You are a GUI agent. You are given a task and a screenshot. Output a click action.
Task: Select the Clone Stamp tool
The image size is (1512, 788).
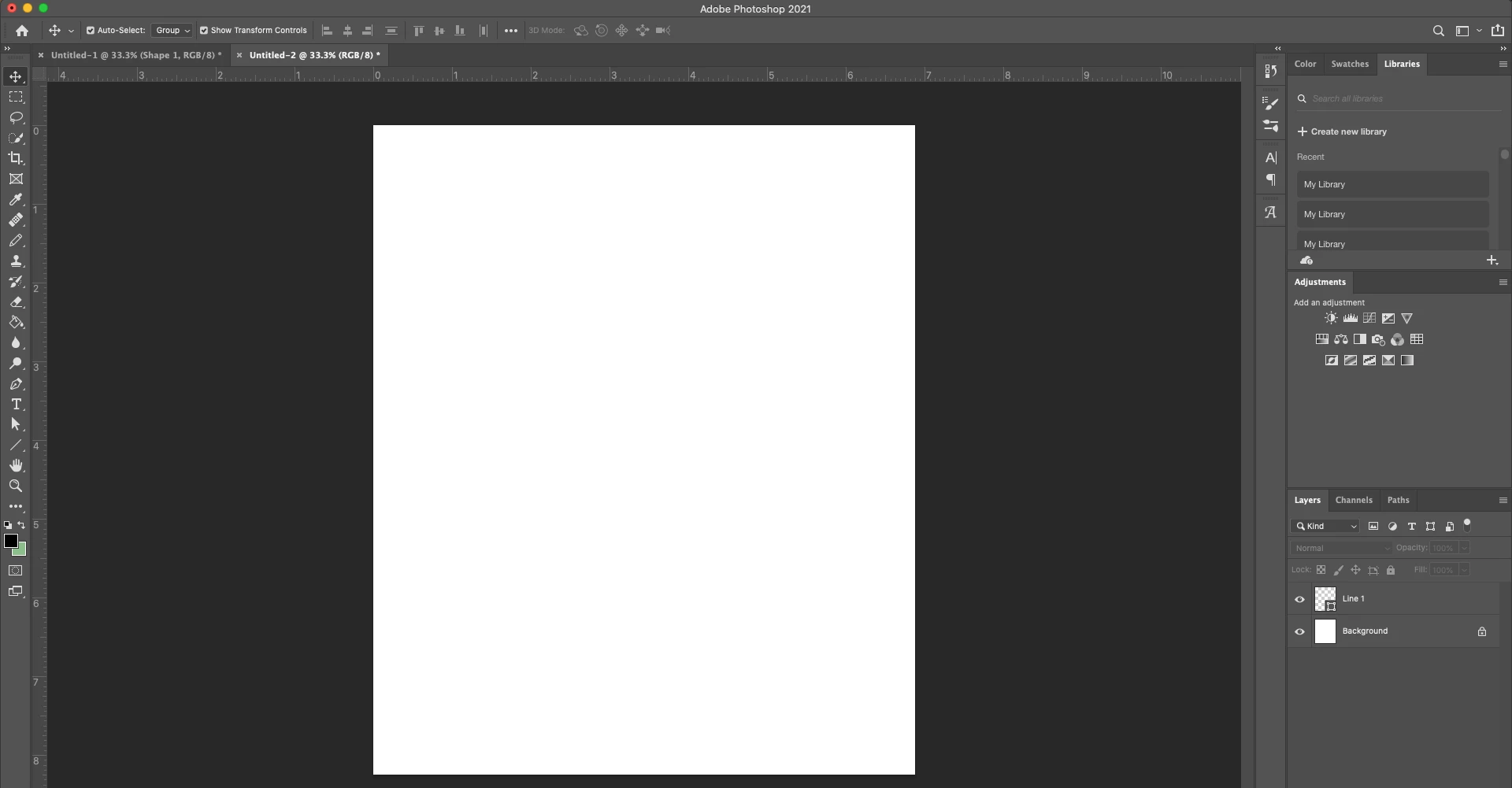click(16, 261)
